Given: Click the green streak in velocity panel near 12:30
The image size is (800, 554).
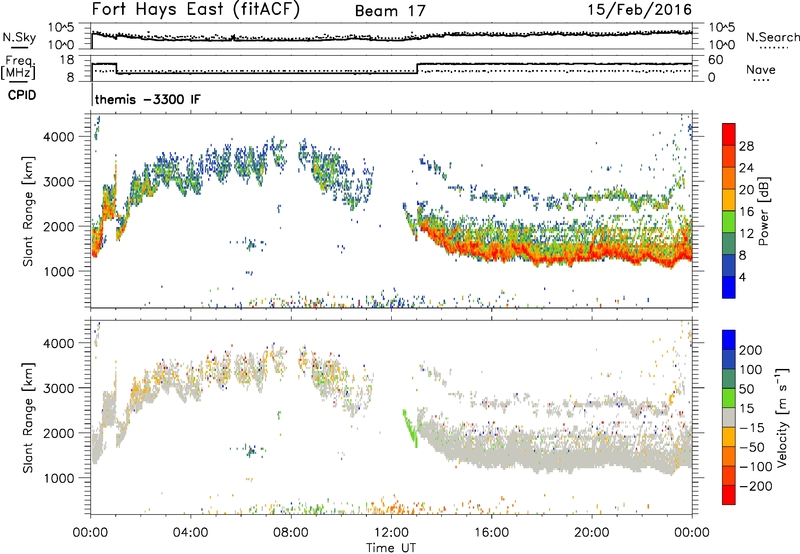Looking at the screenshot, I should click(x=410, y=427).
